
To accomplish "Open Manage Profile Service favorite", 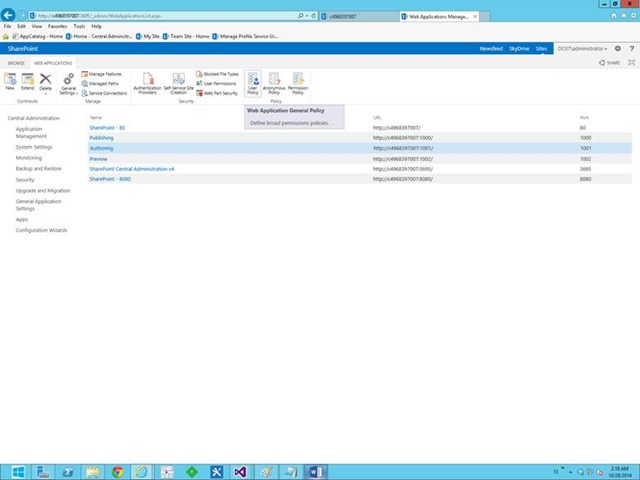I will click(x=245, y=36).
